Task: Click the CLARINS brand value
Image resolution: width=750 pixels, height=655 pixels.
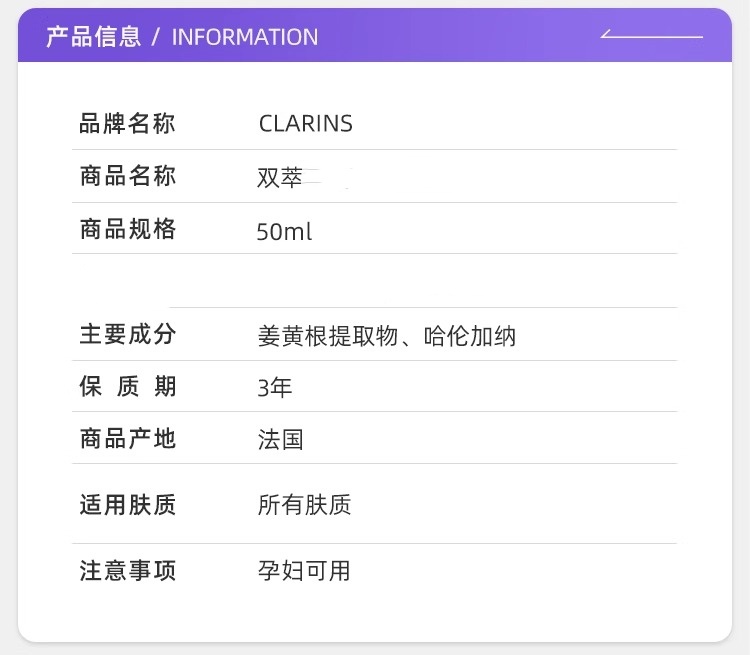Action: (306, 124)
